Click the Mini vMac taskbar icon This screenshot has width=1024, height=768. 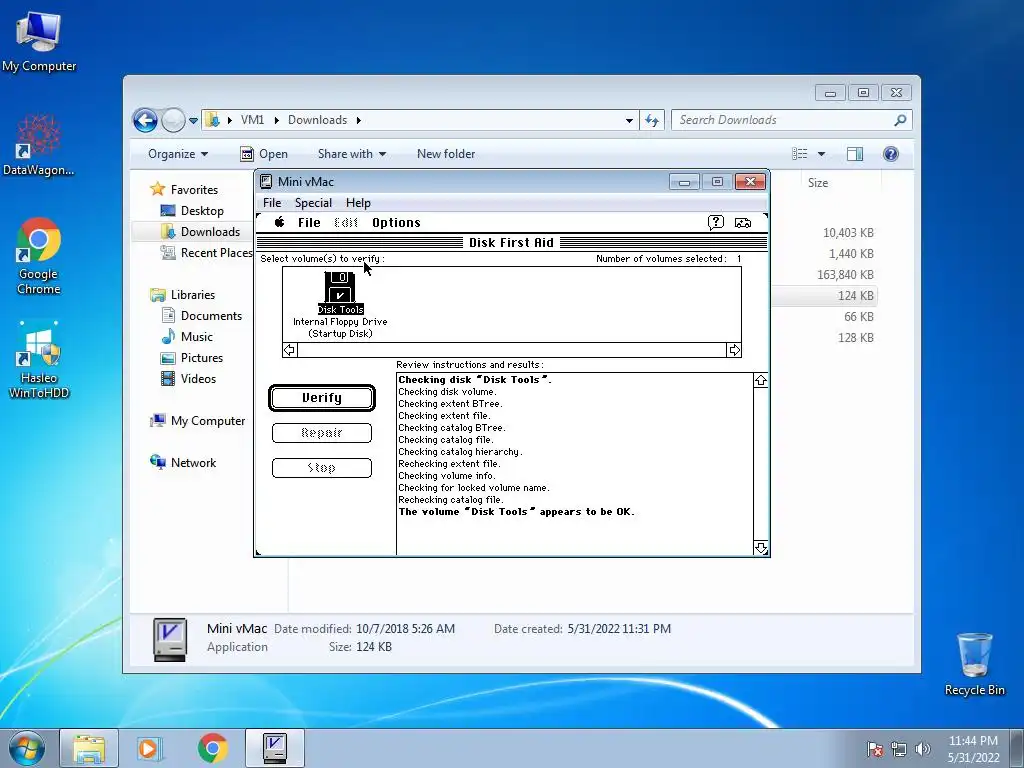pyautogui.click(x=275, y=748)
